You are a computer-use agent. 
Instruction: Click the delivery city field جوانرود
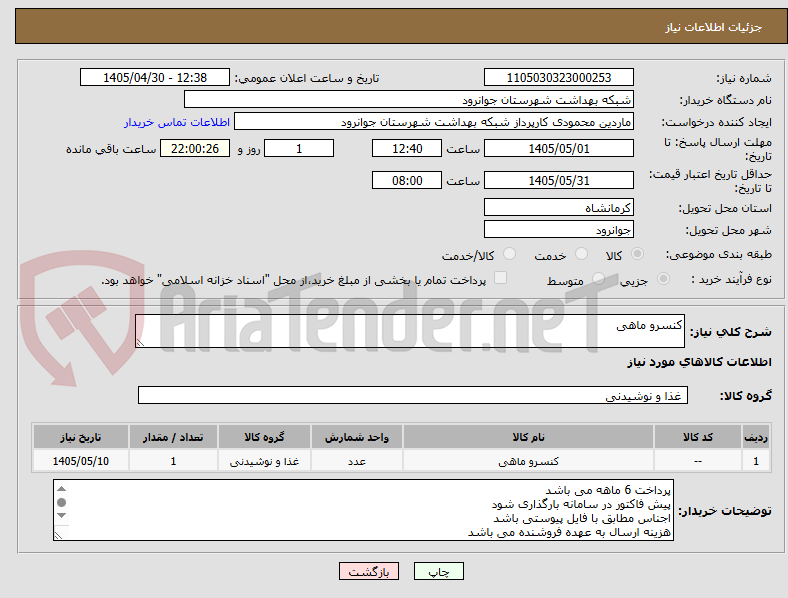click(x=558, y=230)
